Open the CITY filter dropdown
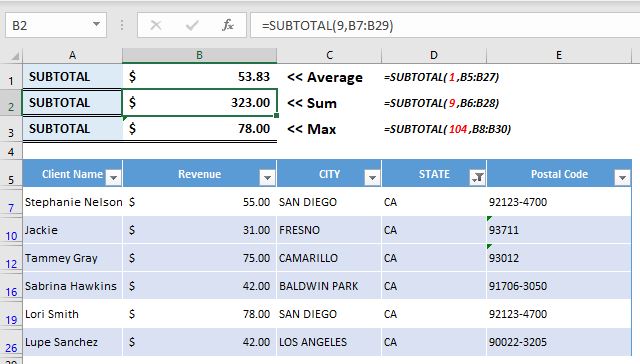Image resolution: width=640 pixels, height=364 pixels. (x=372, y=178)
